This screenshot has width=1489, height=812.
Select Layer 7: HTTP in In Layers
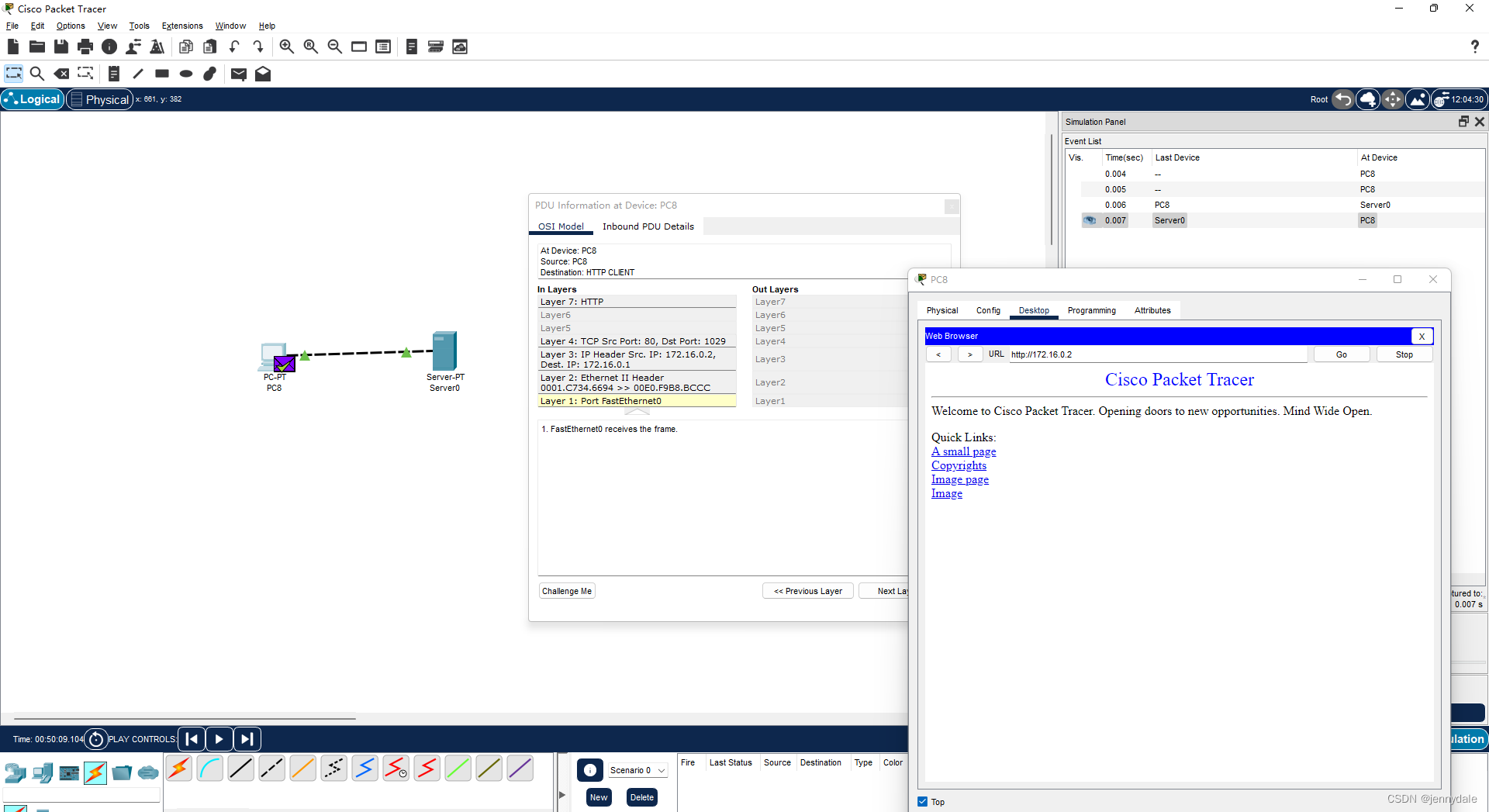tap(637, 302)
